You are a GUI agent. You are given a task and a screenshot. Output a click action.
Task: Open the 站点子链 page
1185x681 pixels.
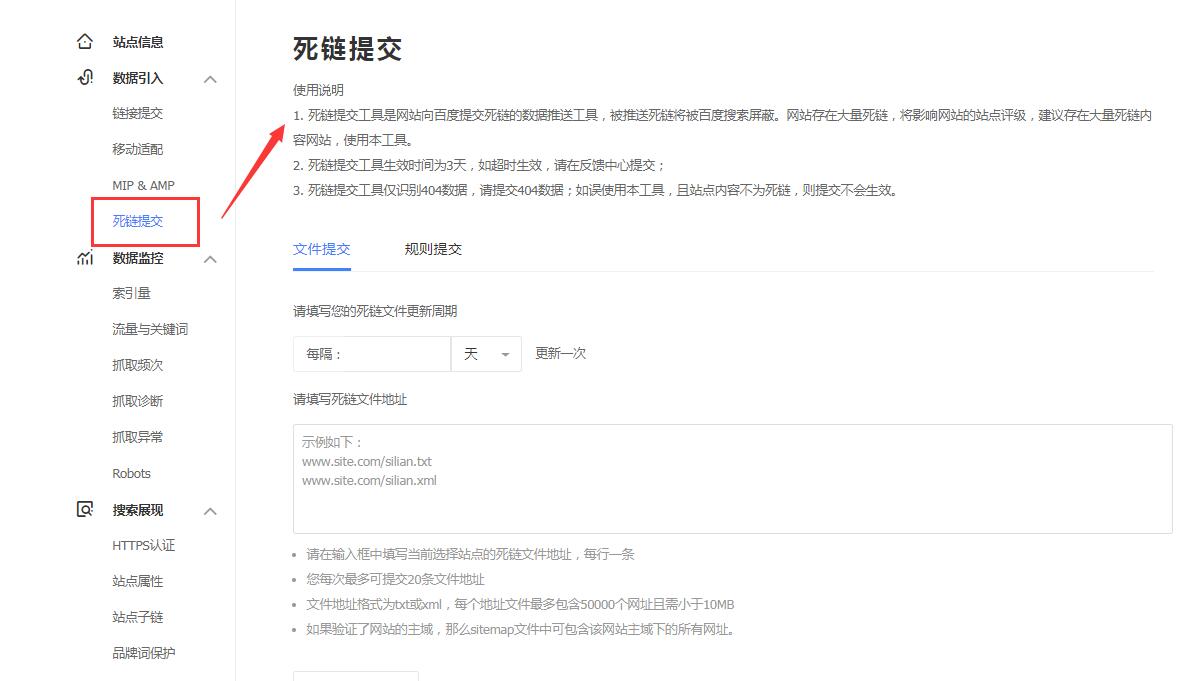pos(138,618)
